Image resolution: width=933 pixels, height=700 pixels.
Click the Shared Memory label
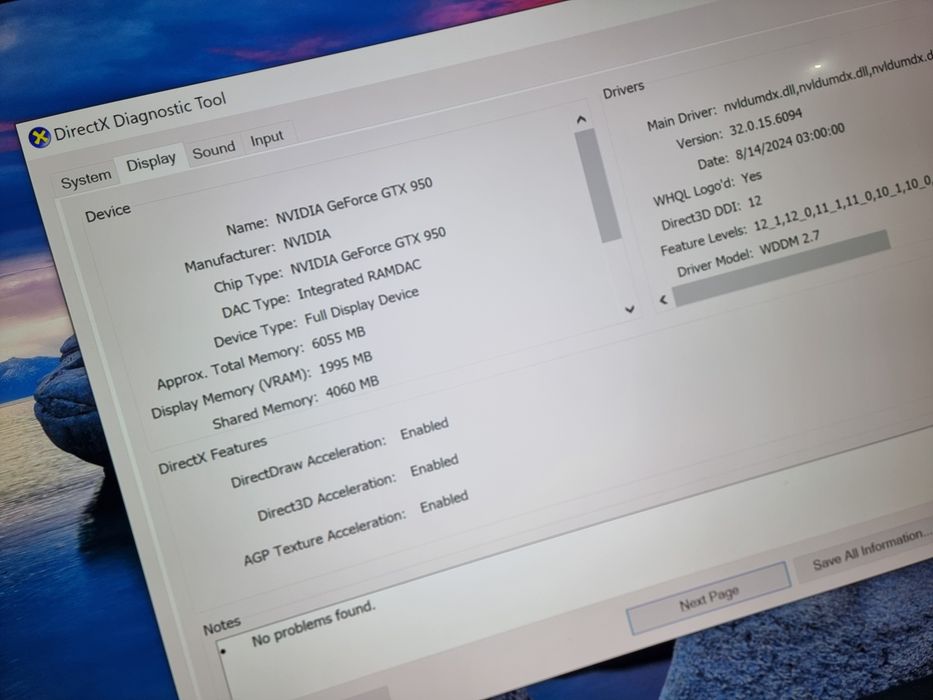point(265,412)
